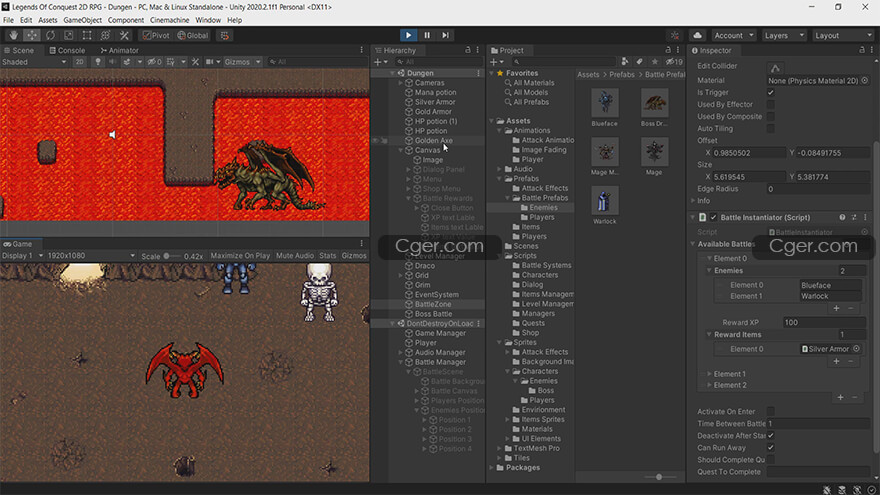Screen dimensions: 880x495
Task: Toggle Battle Instantiator script enabled checkbox
Action: 714,217
